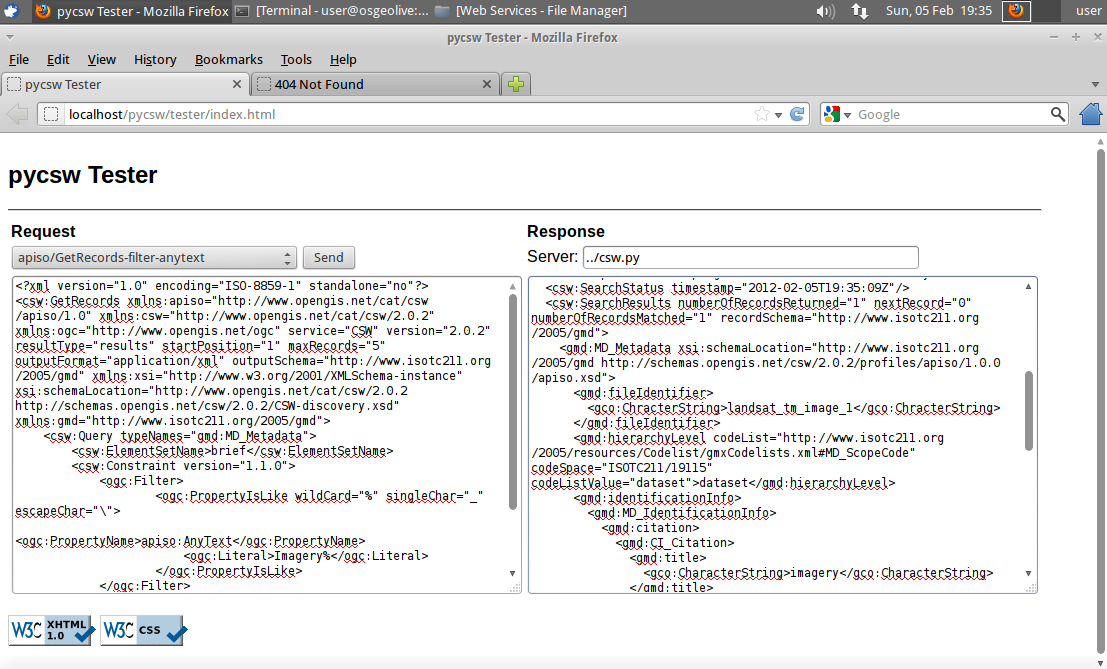Viewport: 1107px width, 669px height.
Task: Select the pycsw Tester tab
Action: click(x=124, y=84)
